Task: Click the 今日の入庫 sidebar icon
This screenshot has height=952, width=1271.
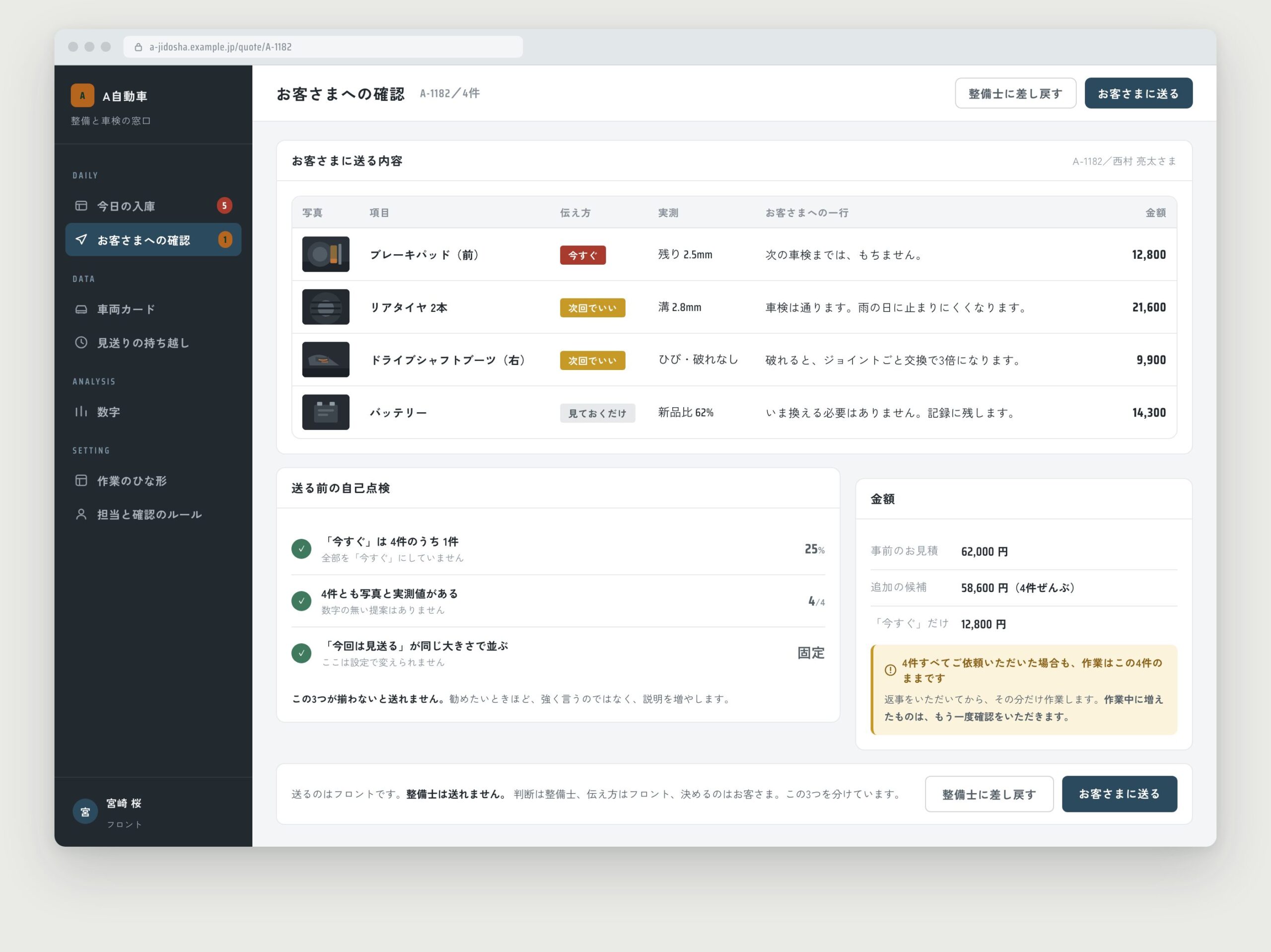Action: (81, 206)
